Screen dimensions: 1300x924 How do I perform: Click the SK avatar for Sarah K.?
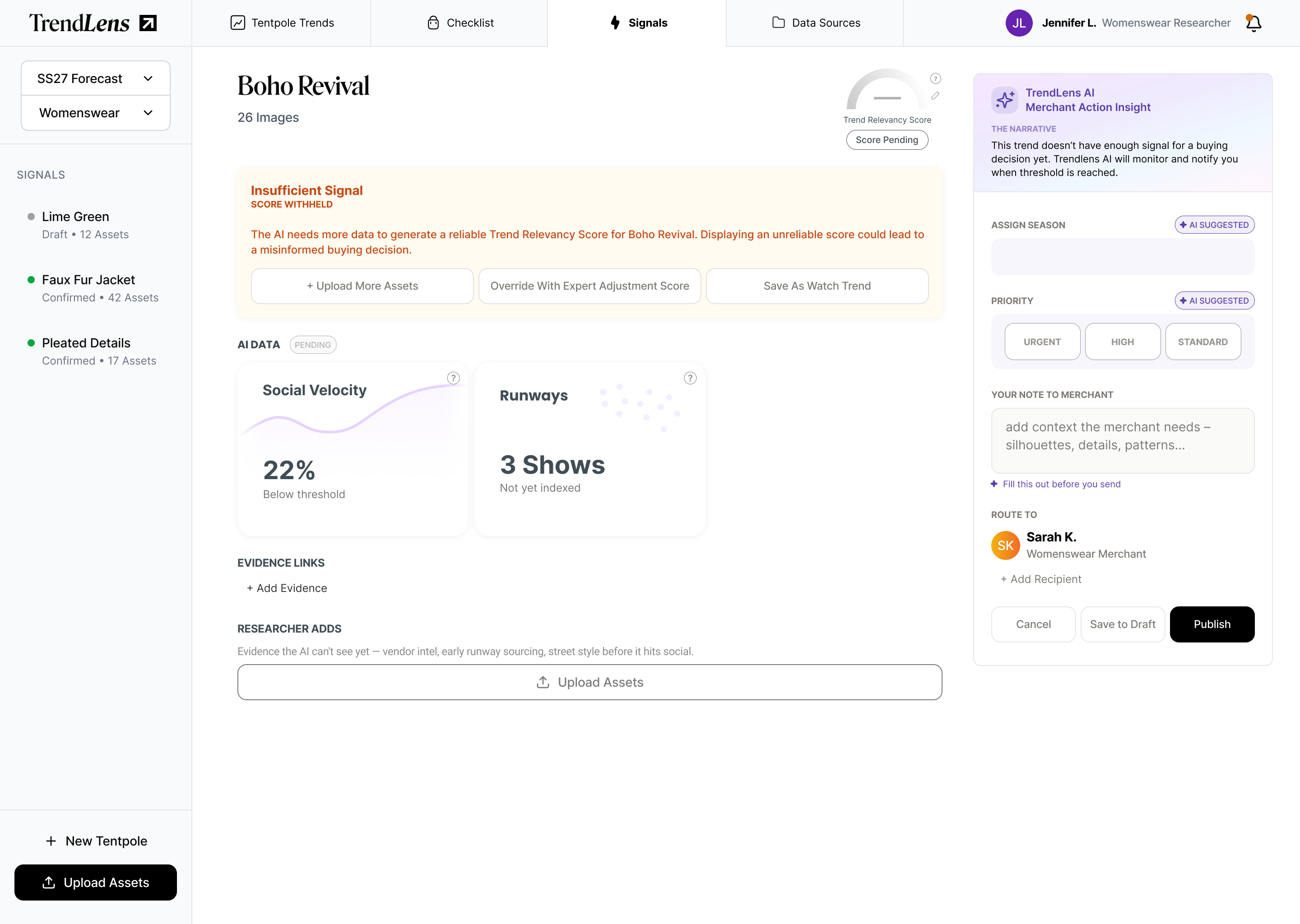[x=1005, y=545]
